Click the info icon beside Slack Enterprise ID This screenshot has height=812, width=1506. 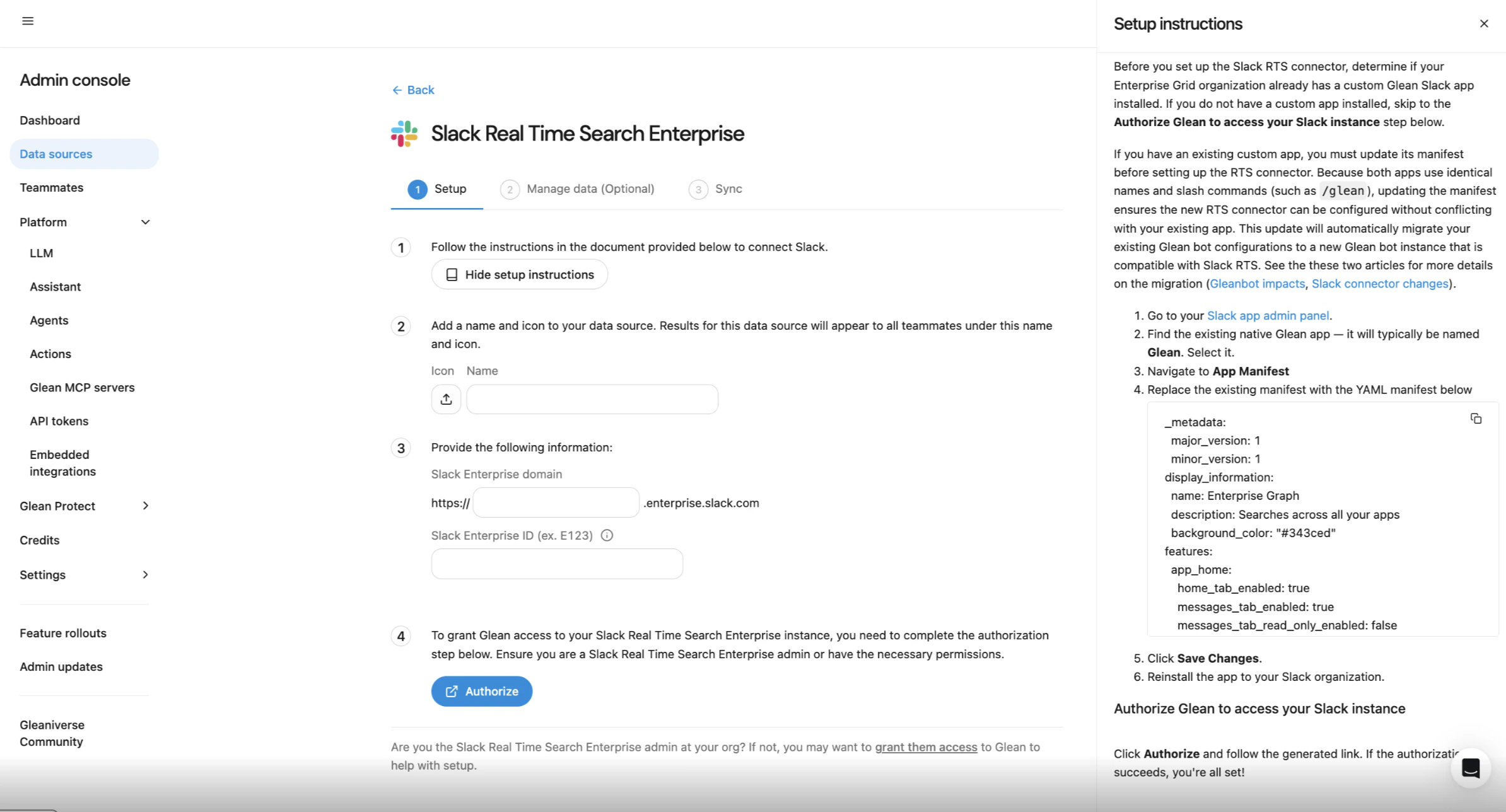tap(607, 535)
